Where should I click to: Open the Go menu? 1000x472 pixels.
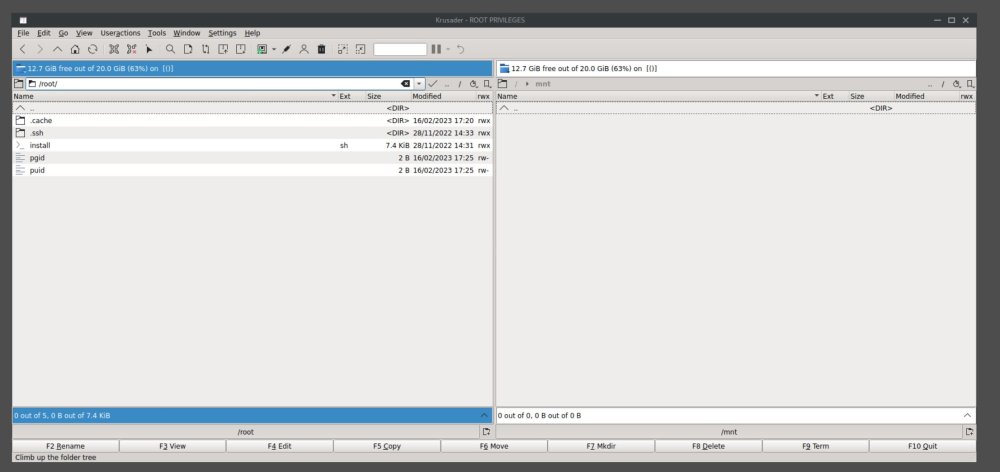tap(63, 33)
